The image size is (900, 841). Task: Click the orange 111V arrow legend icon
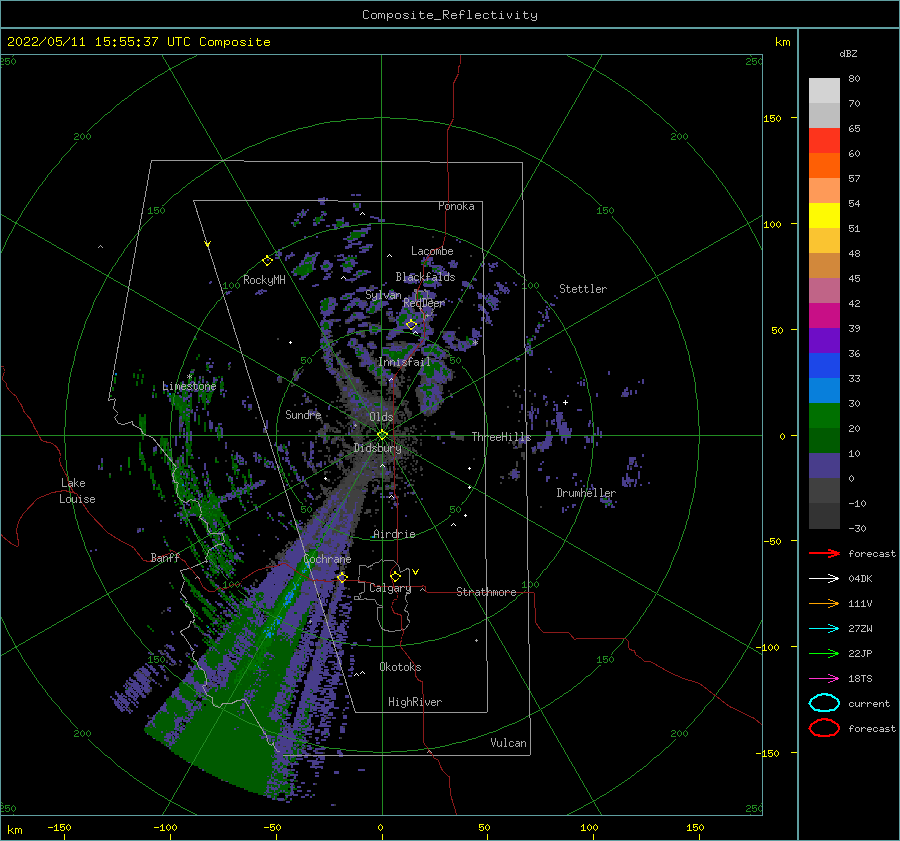(824, 603)
